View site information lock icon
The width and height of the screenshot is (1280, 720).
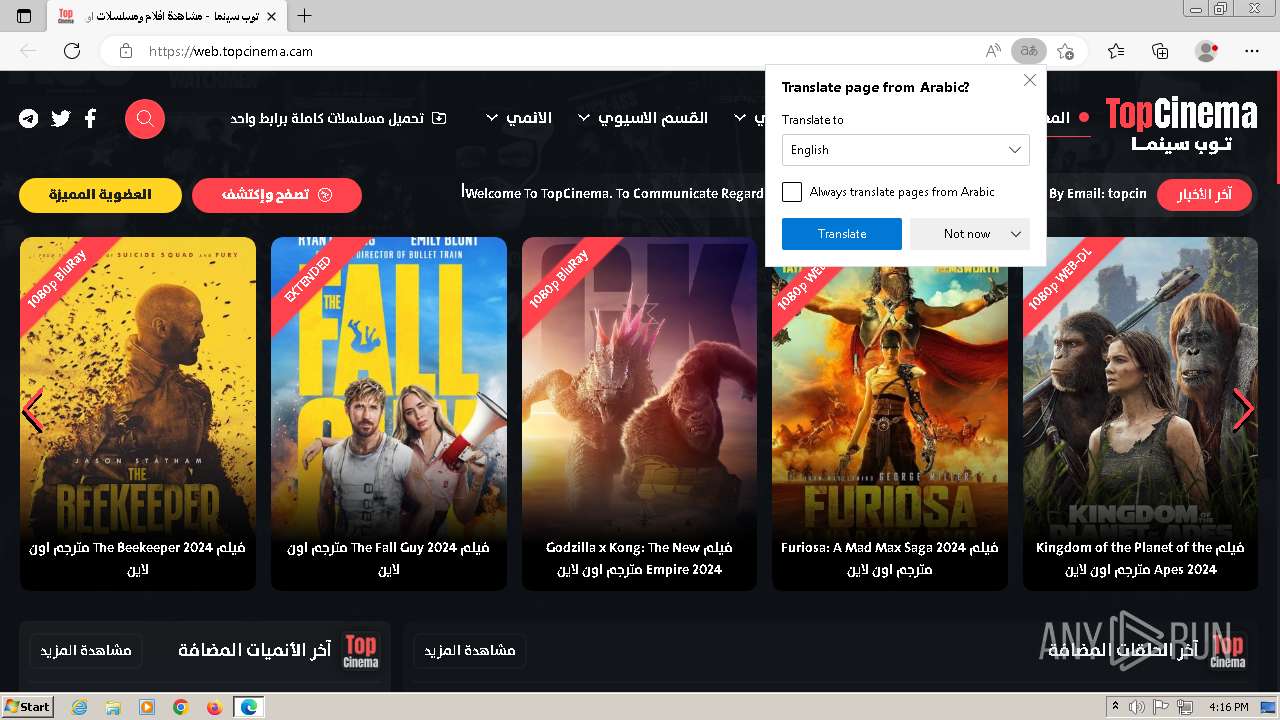(x=125, y=51)
